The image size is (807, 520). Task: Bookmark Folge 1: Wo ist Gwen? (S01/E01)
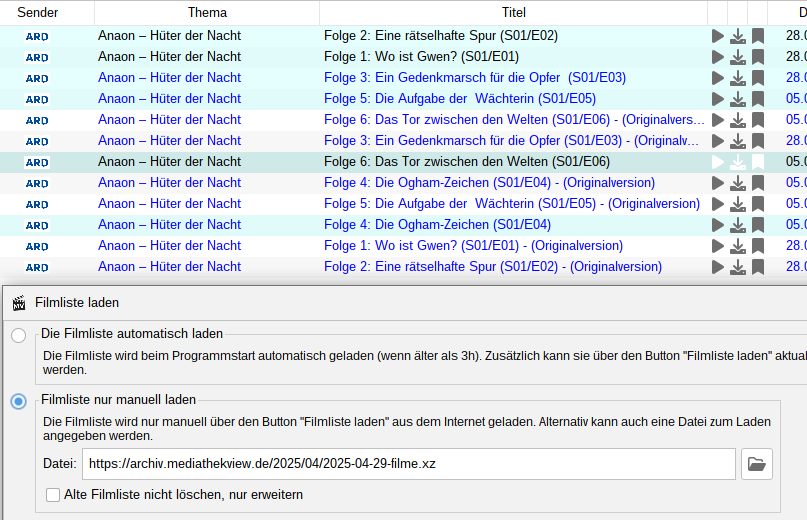tap(758, 57)
